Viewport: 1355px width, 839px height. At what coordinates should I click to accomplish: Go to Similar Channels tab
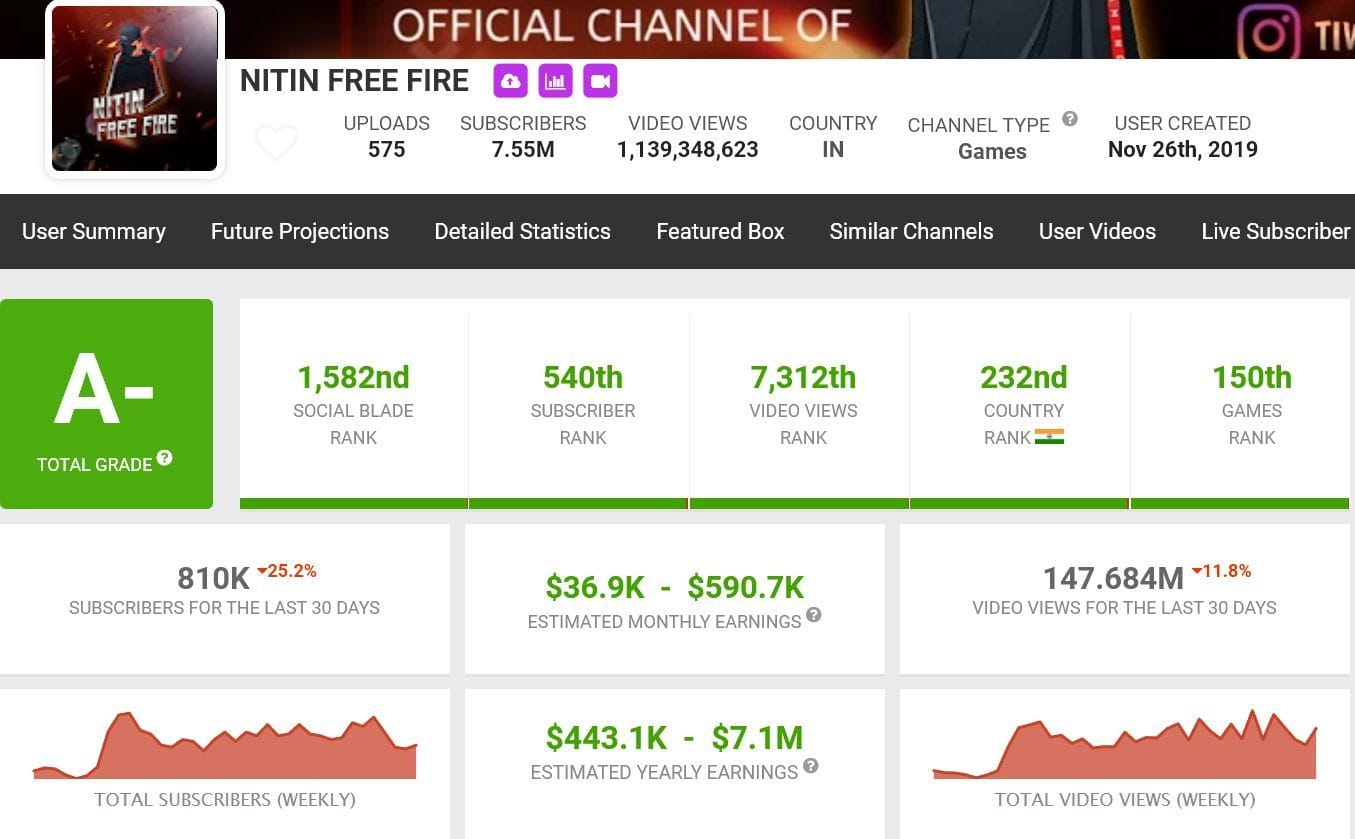tap(911, 231)
